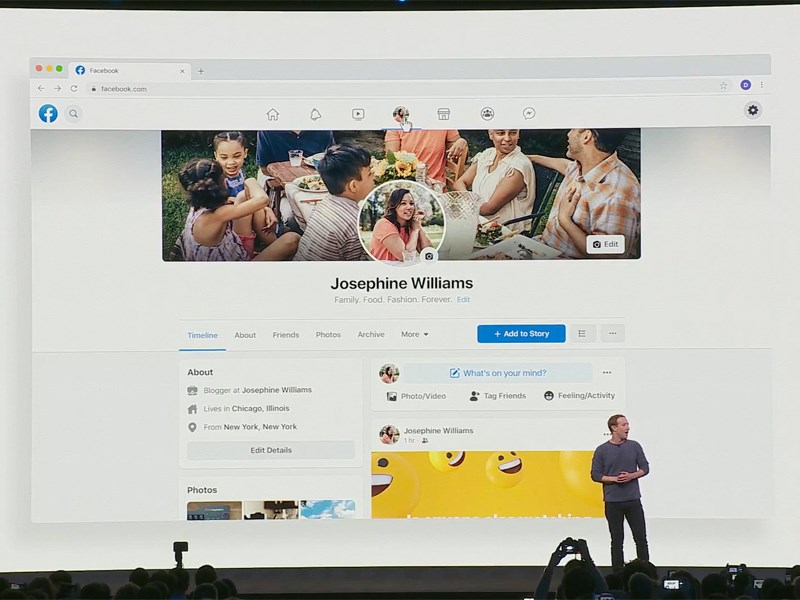Open the middle Photos thumbnail
The width and height of the screenshot is (800, 600).
[271, 510]
